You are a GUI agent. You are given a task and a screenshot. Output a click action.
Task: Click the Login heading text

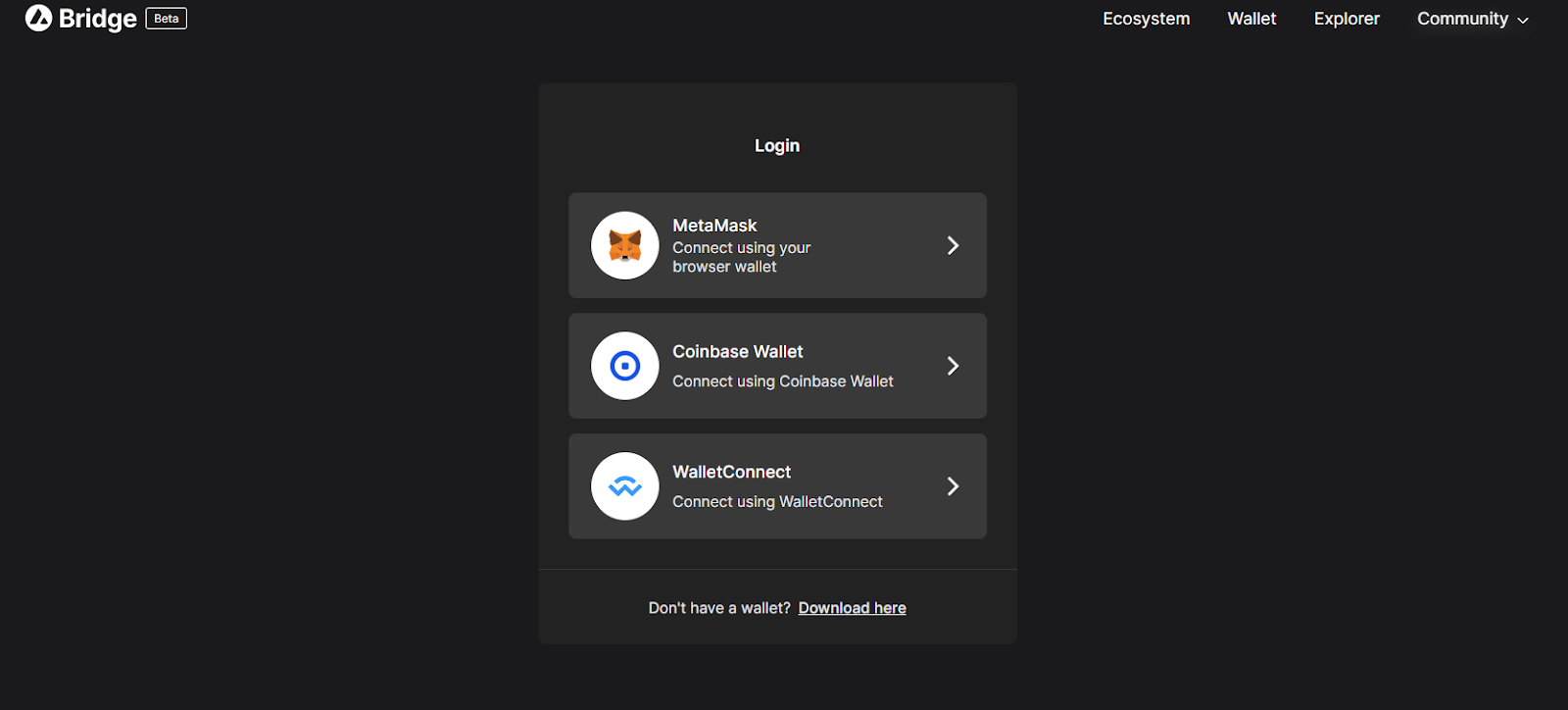coord(777,146)
